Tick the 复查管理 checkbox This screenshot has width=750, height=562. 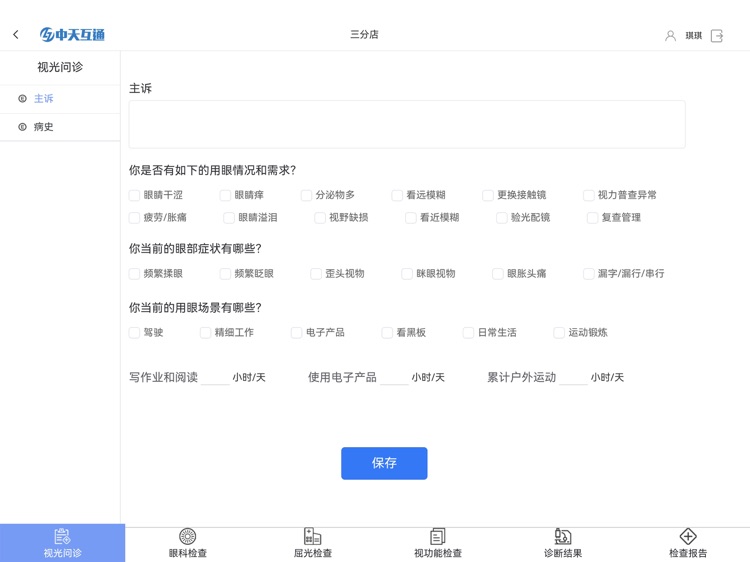[593, 218]
